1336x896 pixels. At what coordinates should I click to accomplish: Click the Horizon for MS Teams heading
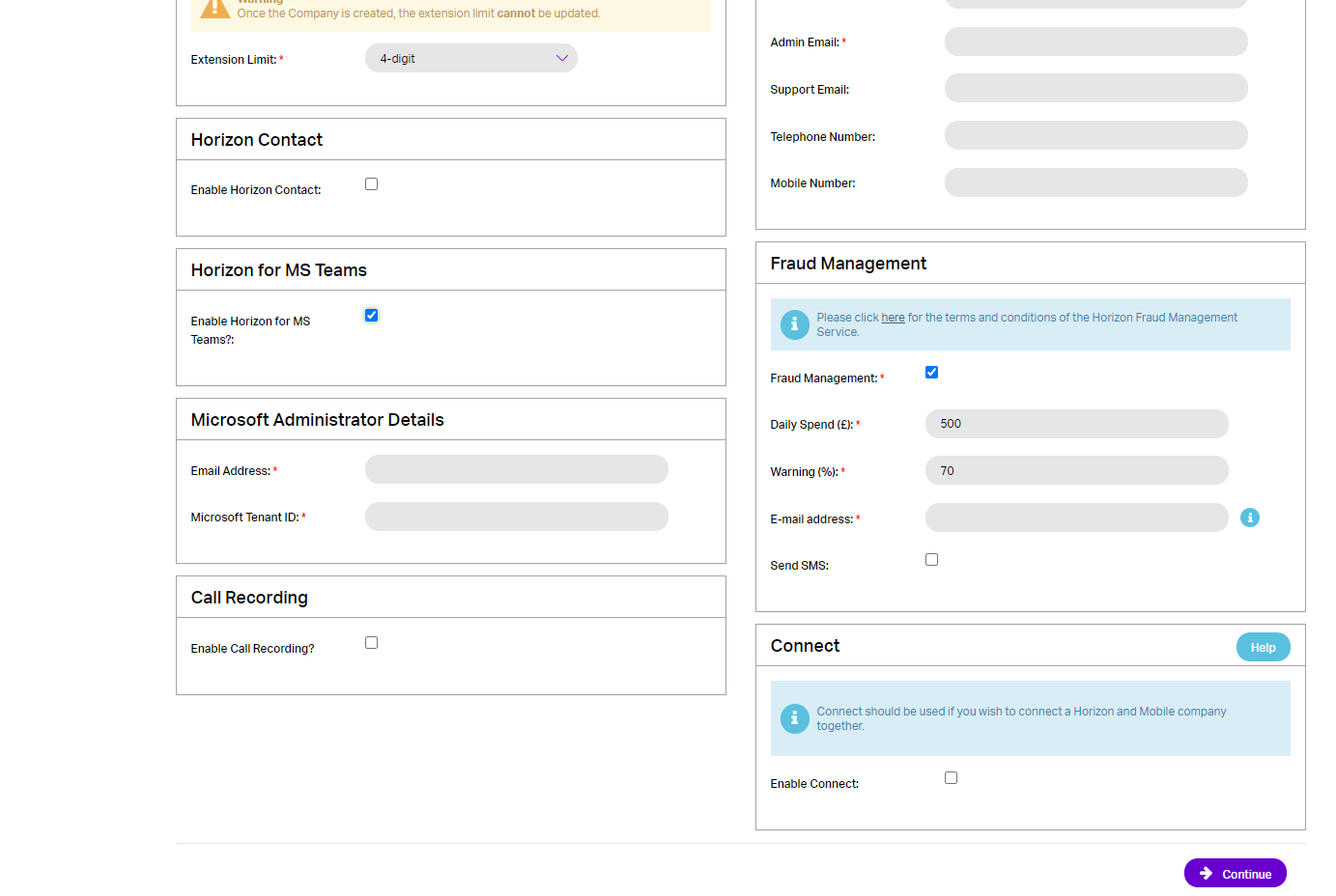tap(279, 270)
